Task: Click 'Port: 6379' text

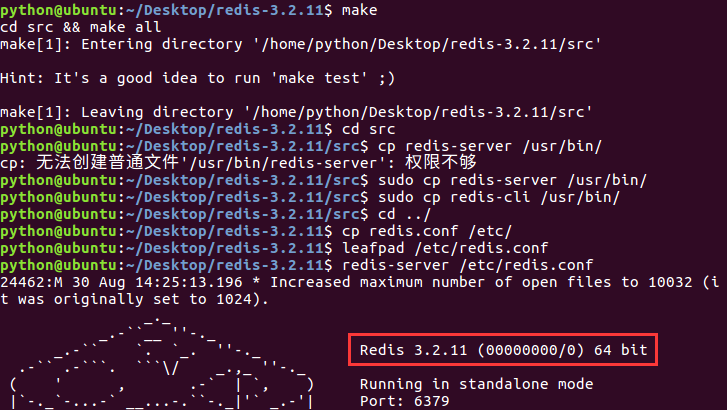Action: (404, 401)
